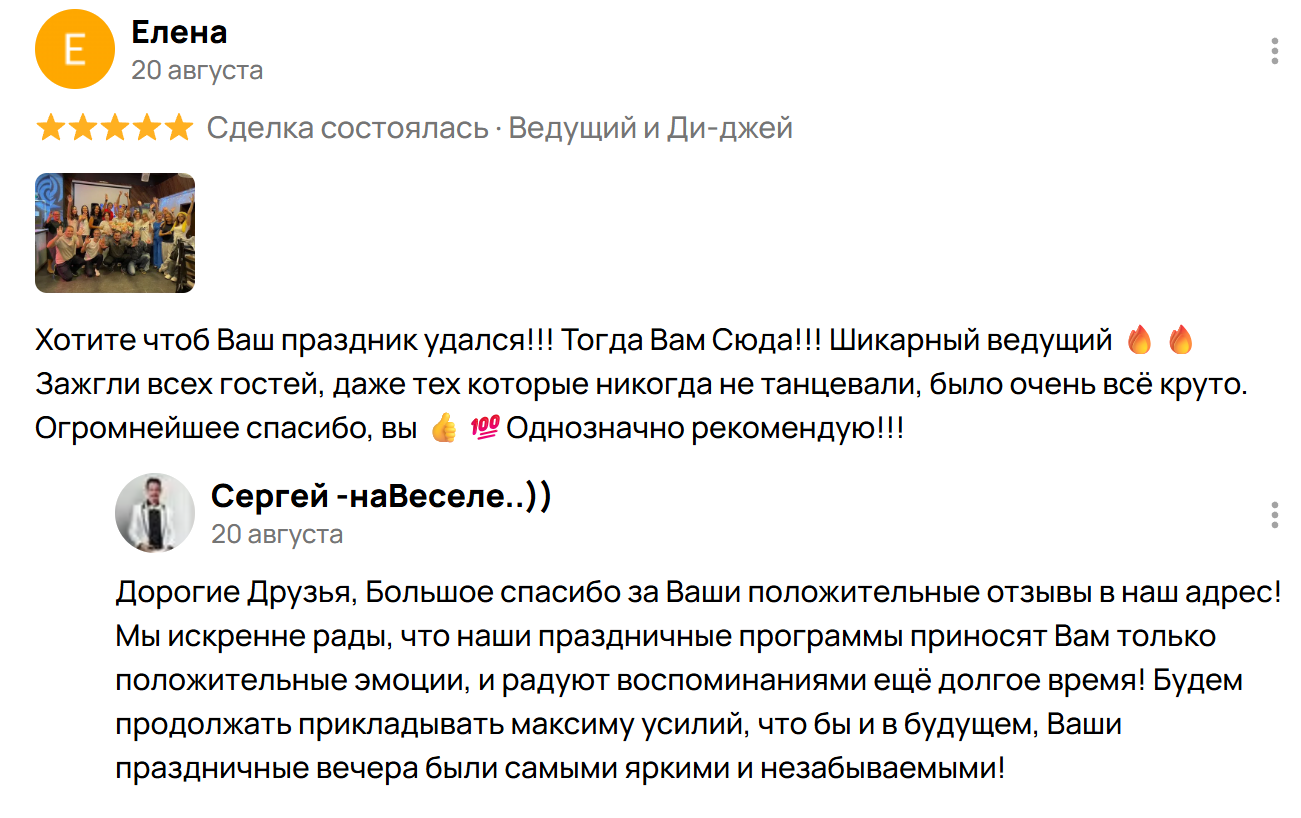Click Елена's orange "E" avatar
Image resolution: width=1301 pixels, height=818 pixels.
pos(75,49)
